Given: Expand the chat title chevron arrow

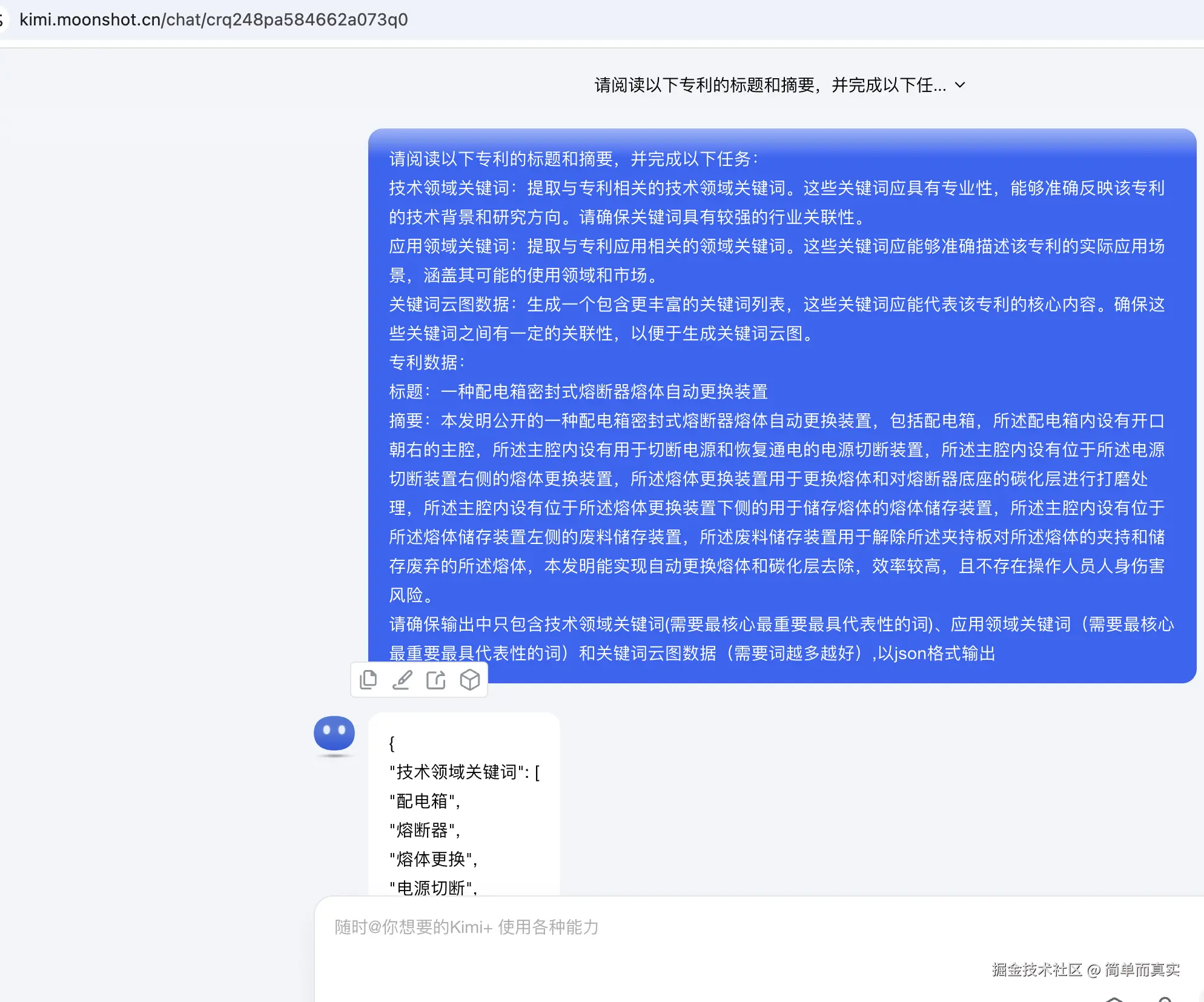Looking at the screenshot, I should click(960, 85).
